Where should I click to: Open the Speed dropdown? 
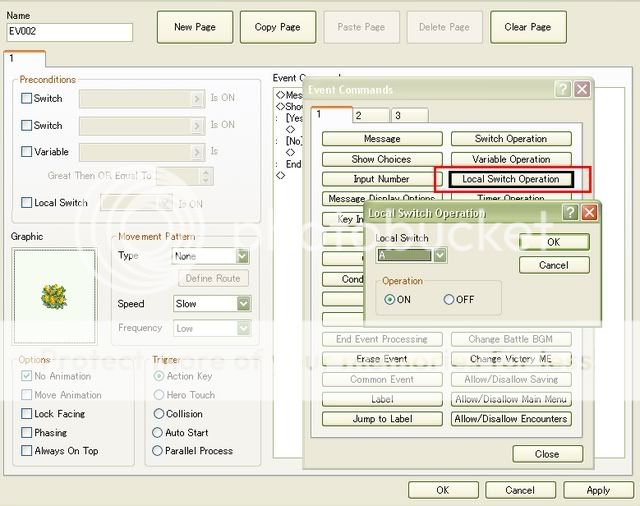click(242, 303)
